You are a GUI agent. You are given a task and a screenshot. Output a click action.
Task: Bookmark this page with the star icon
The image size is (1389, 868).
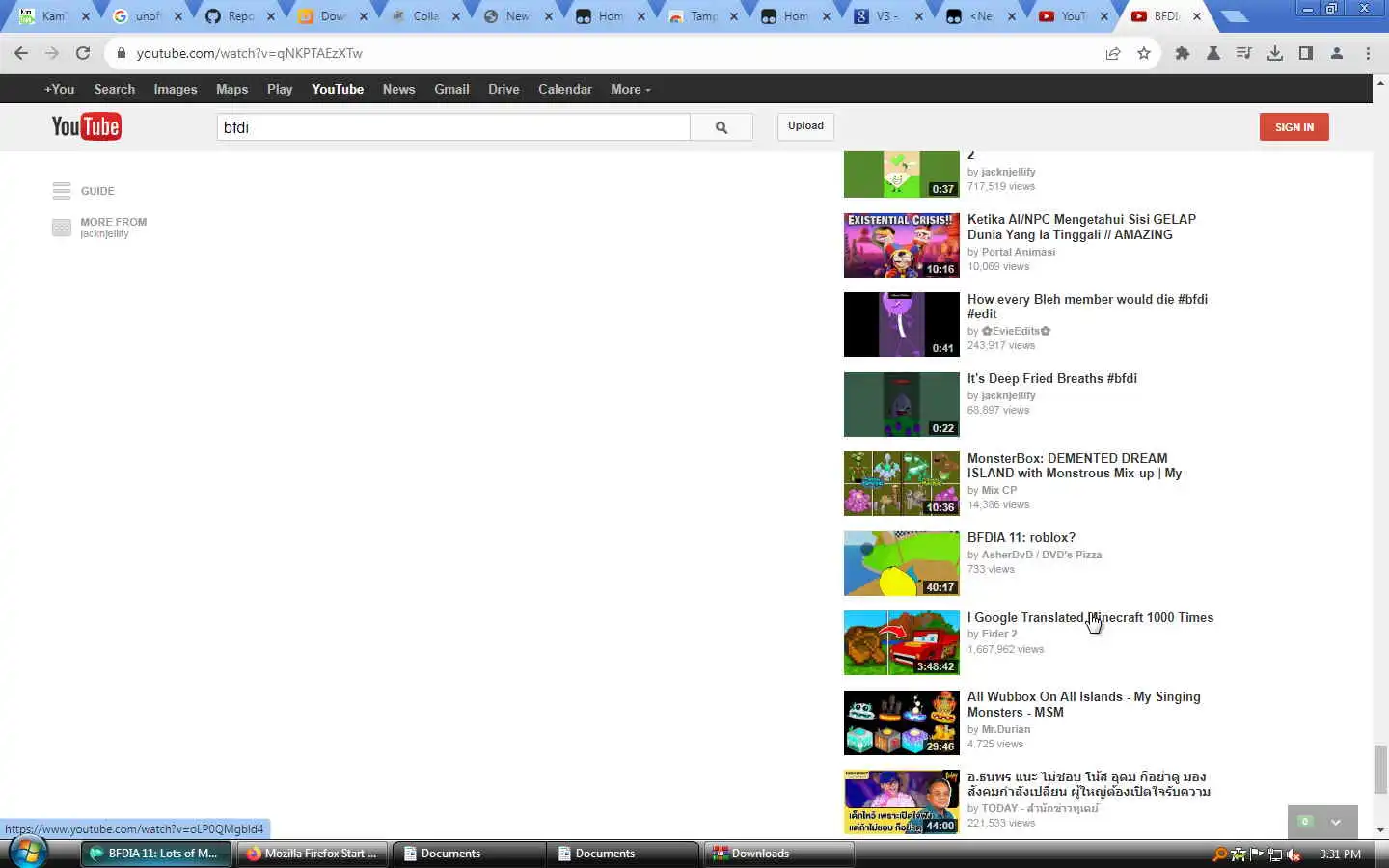1144,53
